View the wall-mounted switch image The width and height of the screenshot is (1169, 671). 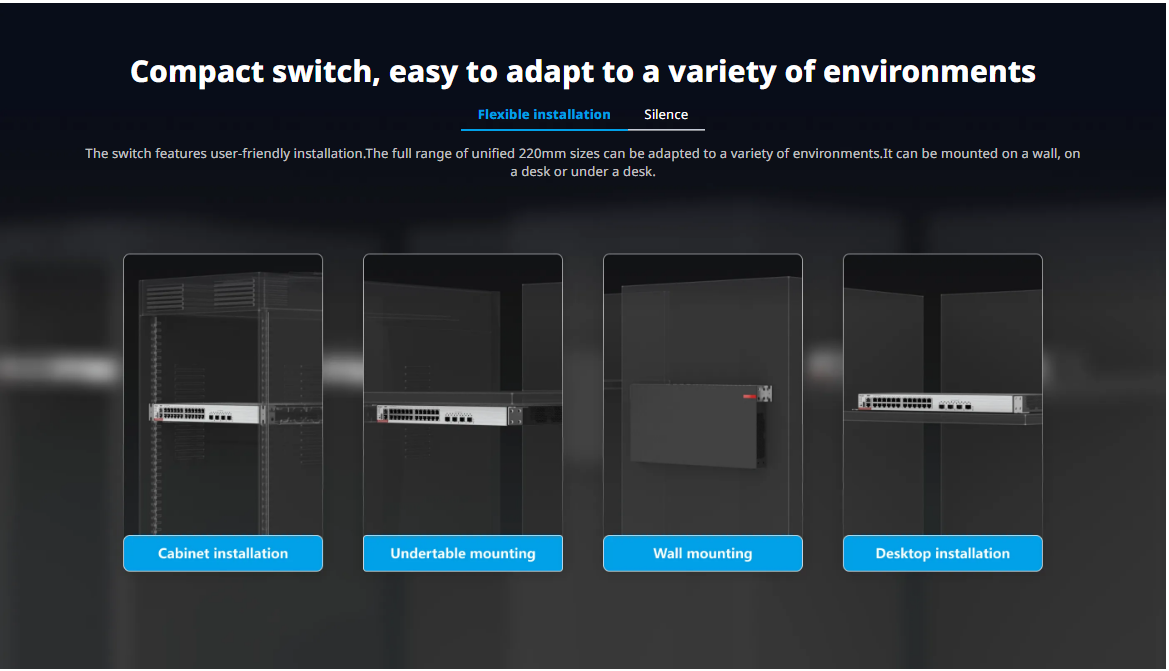(703, 394)
